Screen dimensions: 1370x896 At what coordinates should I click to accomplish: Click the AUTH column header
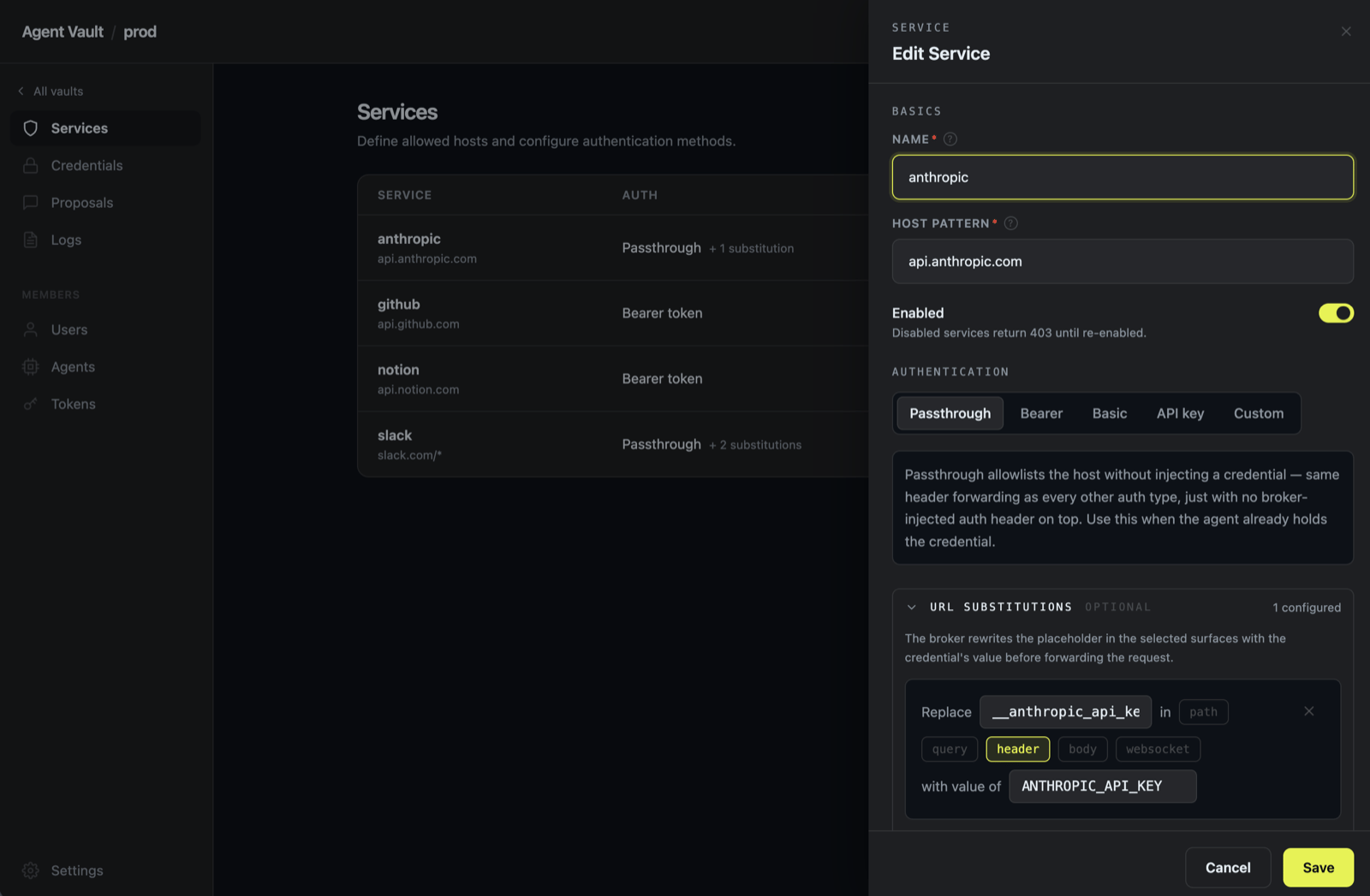point(640,195)
